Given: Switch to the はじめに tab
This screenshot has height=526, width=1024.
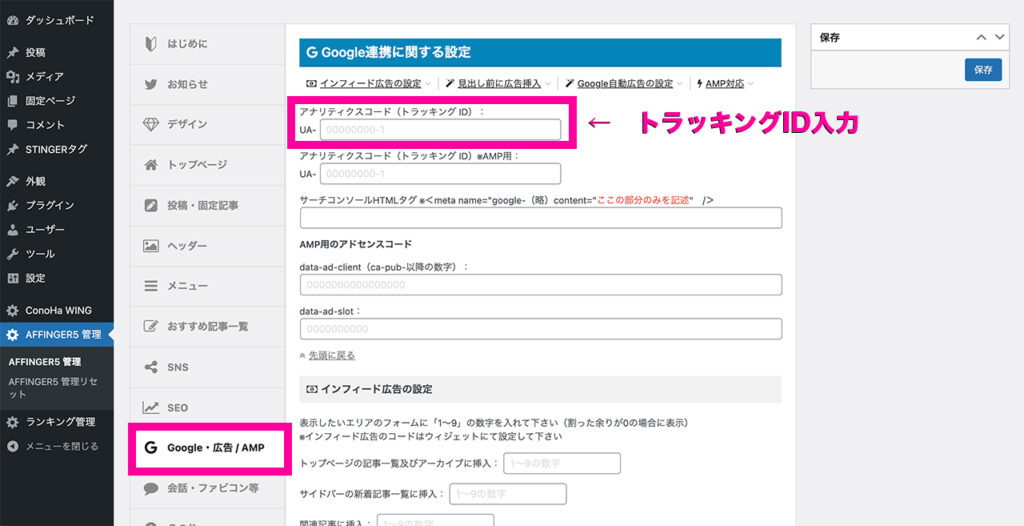Looking at the screenshot, I should [x=208, y=44].
